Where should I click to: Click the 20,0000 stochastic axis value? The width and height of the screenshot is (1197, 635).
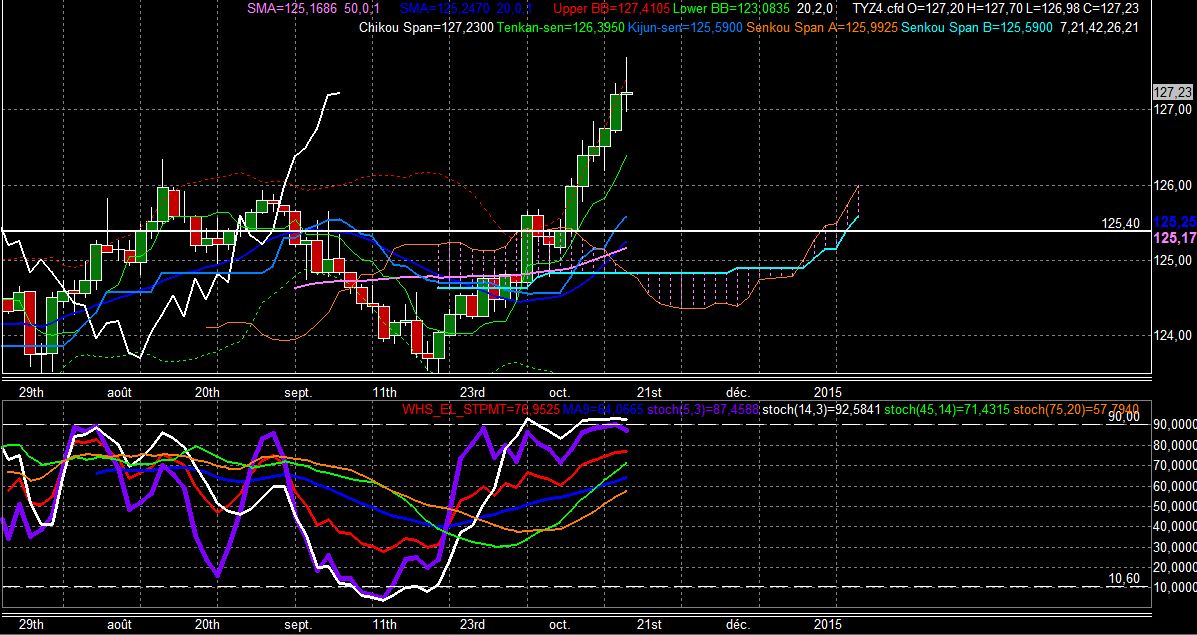click(x=1173, y=568)
